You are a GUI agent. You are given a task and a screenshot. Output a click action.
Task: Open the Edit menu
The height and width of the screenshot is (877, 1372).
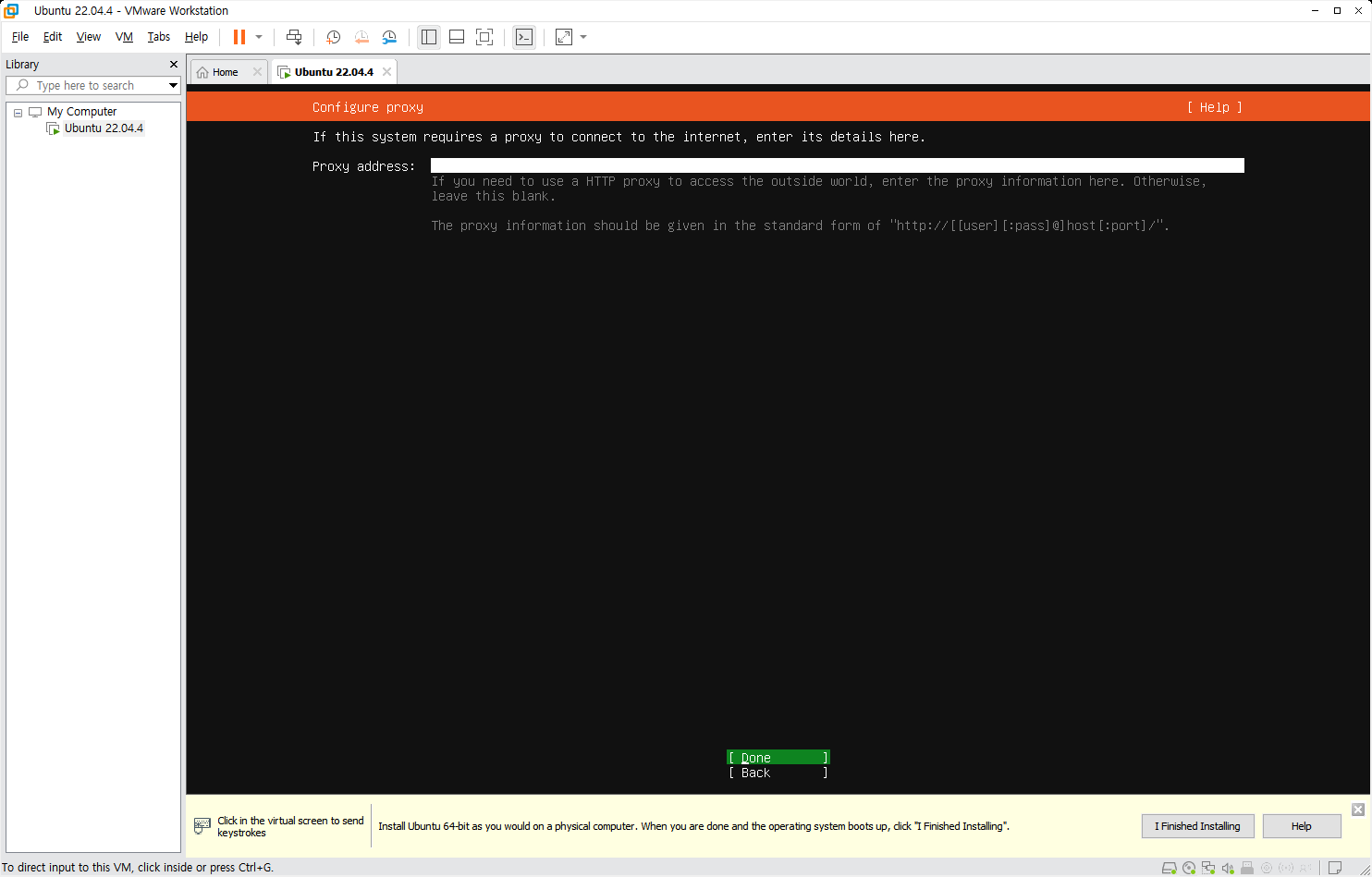tap(53, 37)
